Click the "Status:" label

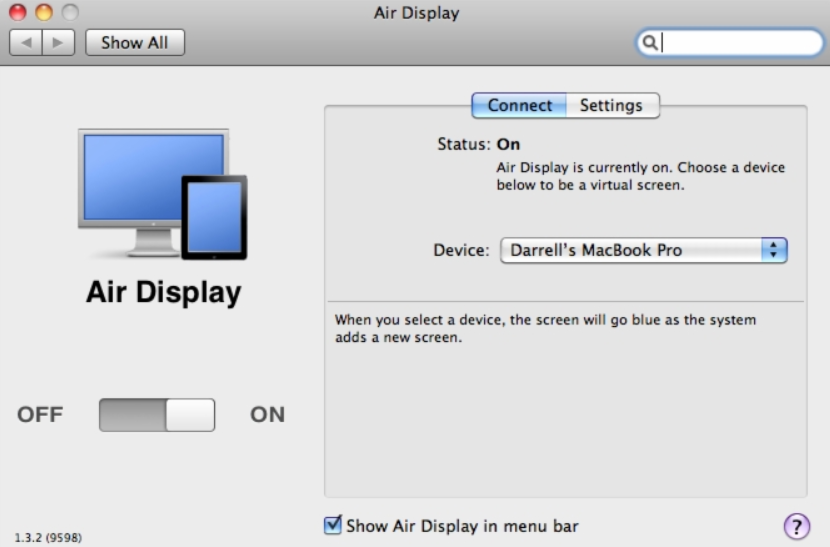point(464,144)
